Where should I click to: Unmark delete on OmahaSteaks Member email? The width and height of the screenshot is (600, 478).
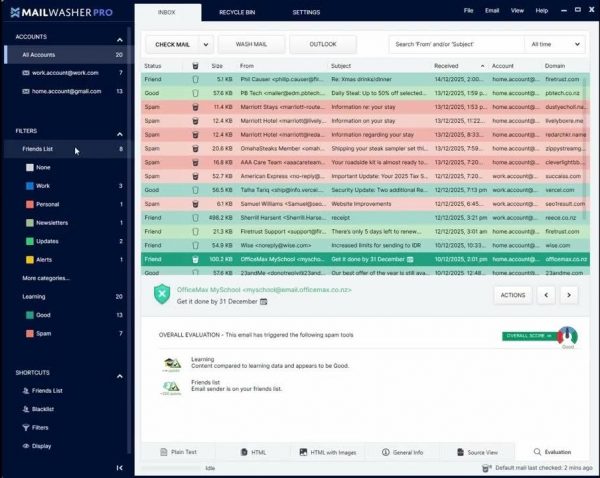click(x=195, y=148)
